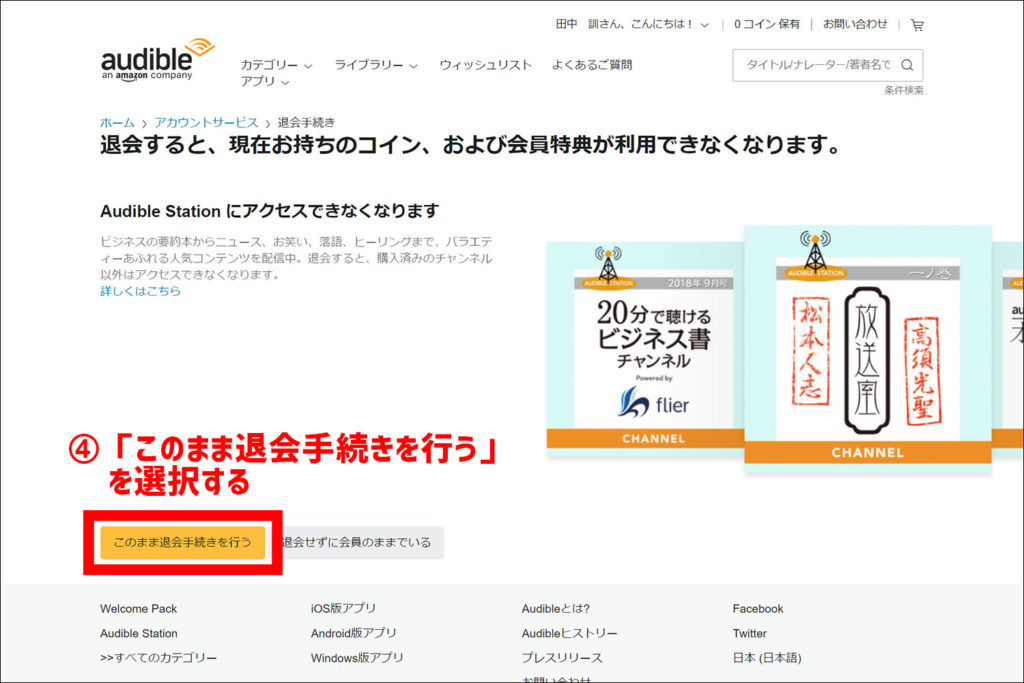The width and height of the screenshot is (1024, 683).
Task: Click the 条件検索 advanced search link
Action: 904,90
